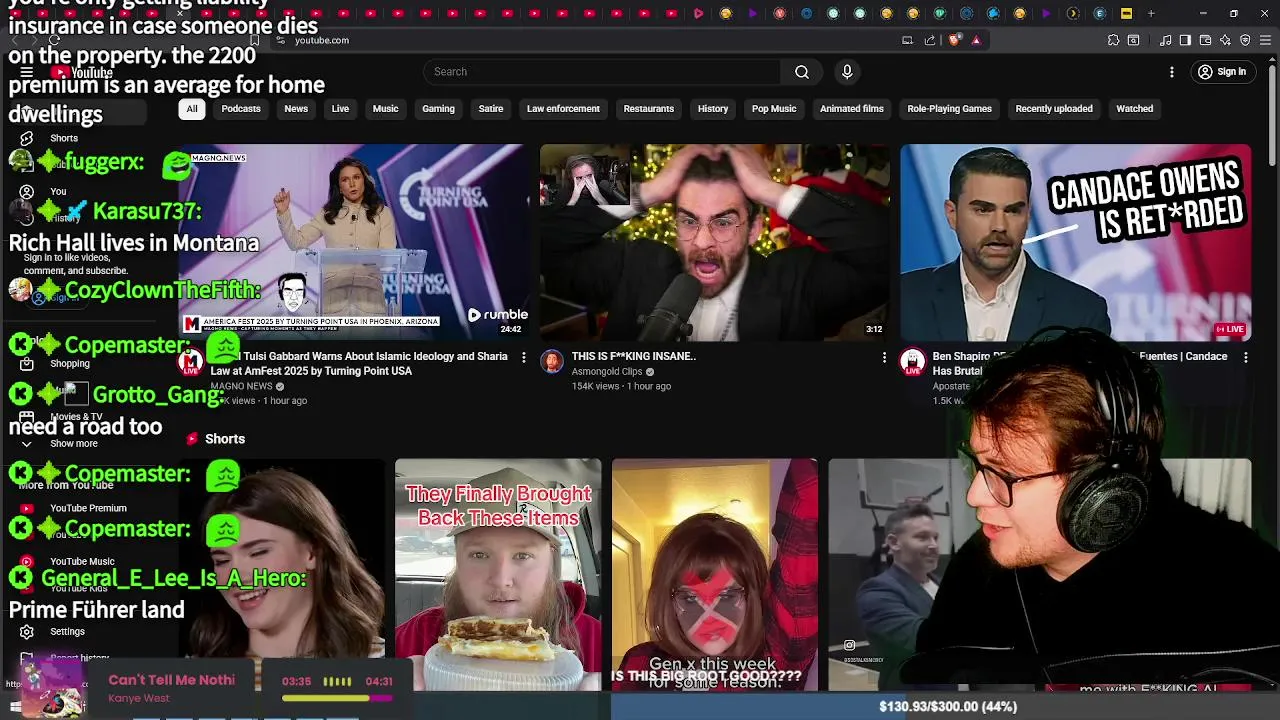
Task: Open options menu for THIS IS F**KING INSANE video
Action: [884, 357]
